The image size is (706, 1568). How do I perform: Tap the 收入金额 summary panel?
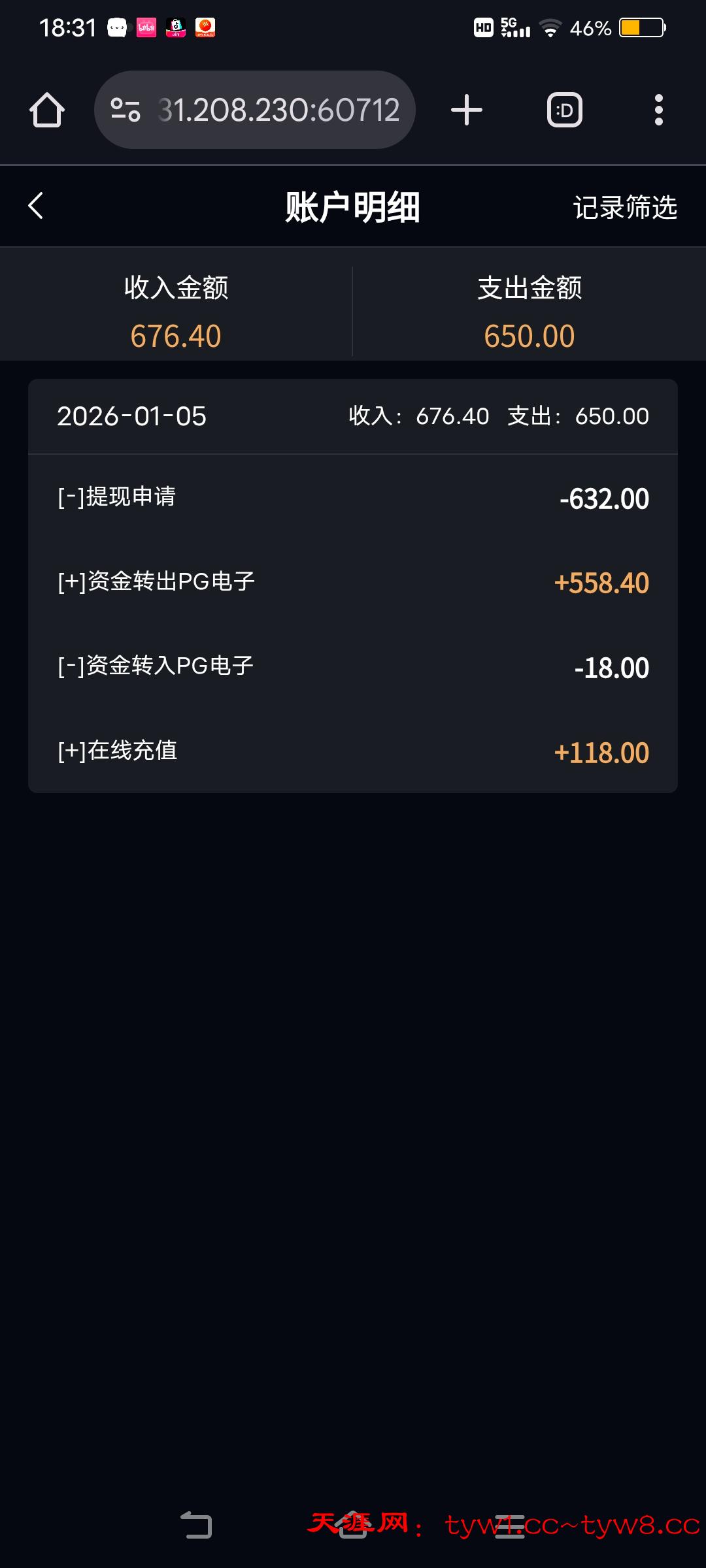click(x=176, y=312)
